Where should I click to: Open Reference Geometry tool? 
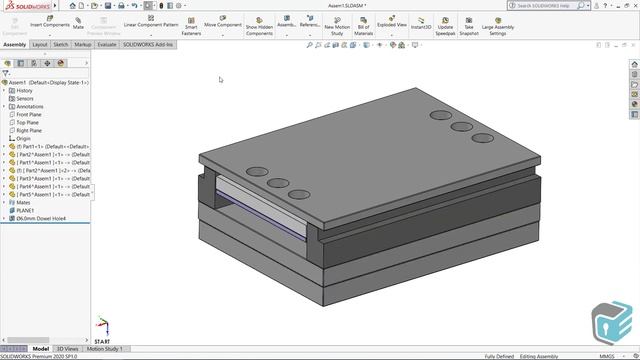310,21
